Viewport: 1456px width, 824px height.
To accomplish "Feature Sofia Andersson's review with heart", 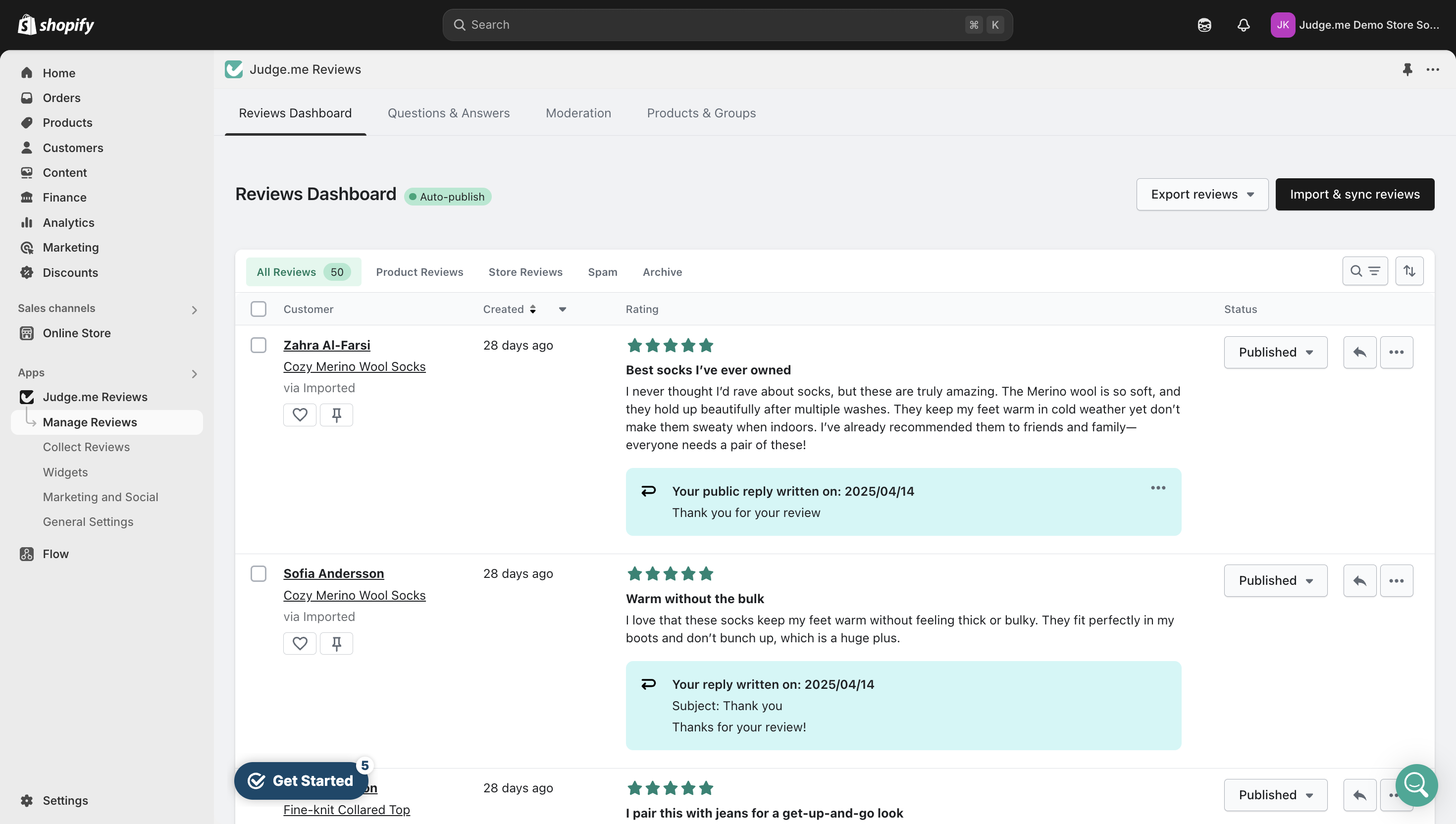I will click(x=300, y=643).
